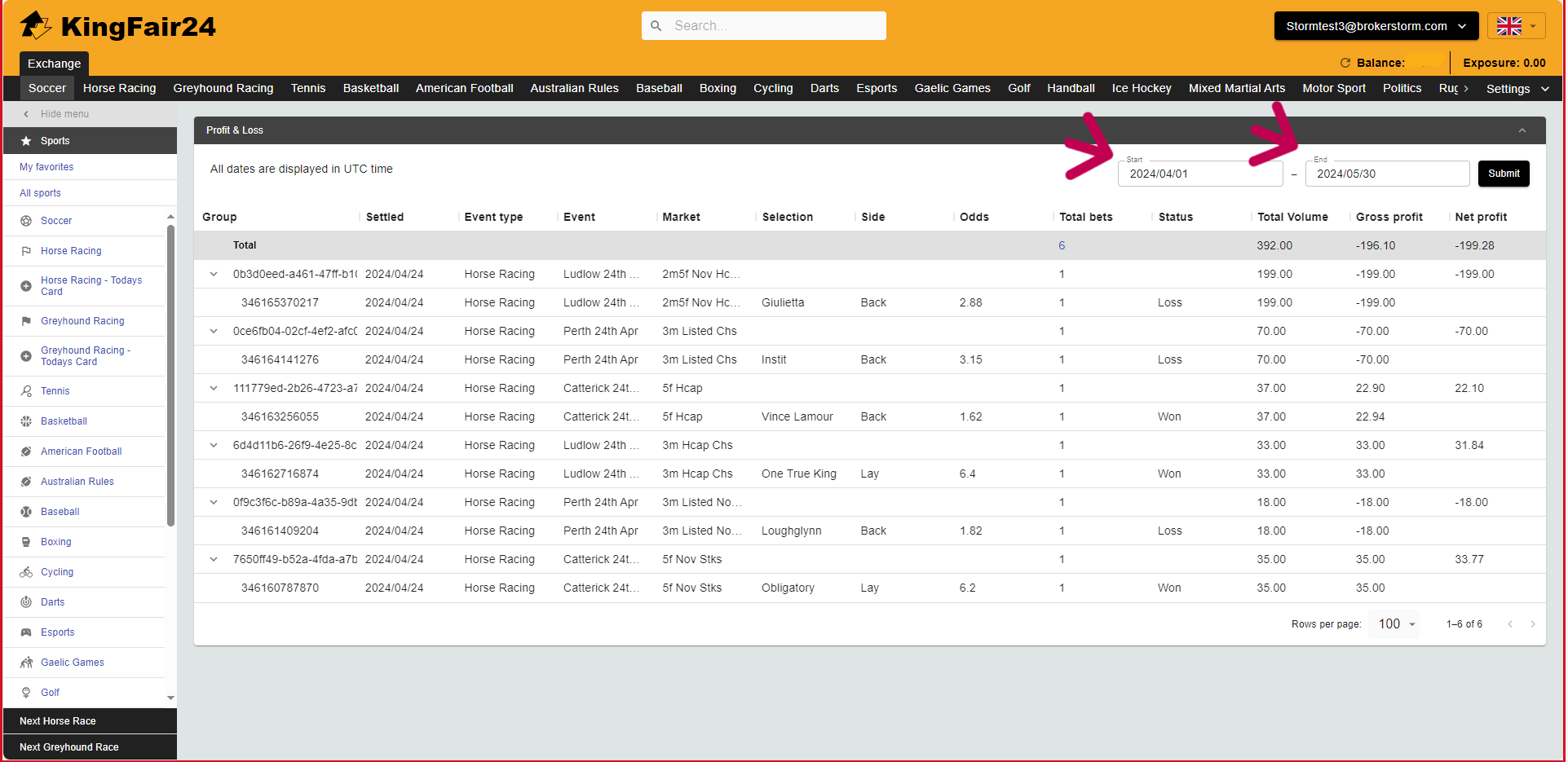Screen dimensions: 1568x762
Task: Click the Horse Racing flag icon in sidebar
Action: [26, 251]
